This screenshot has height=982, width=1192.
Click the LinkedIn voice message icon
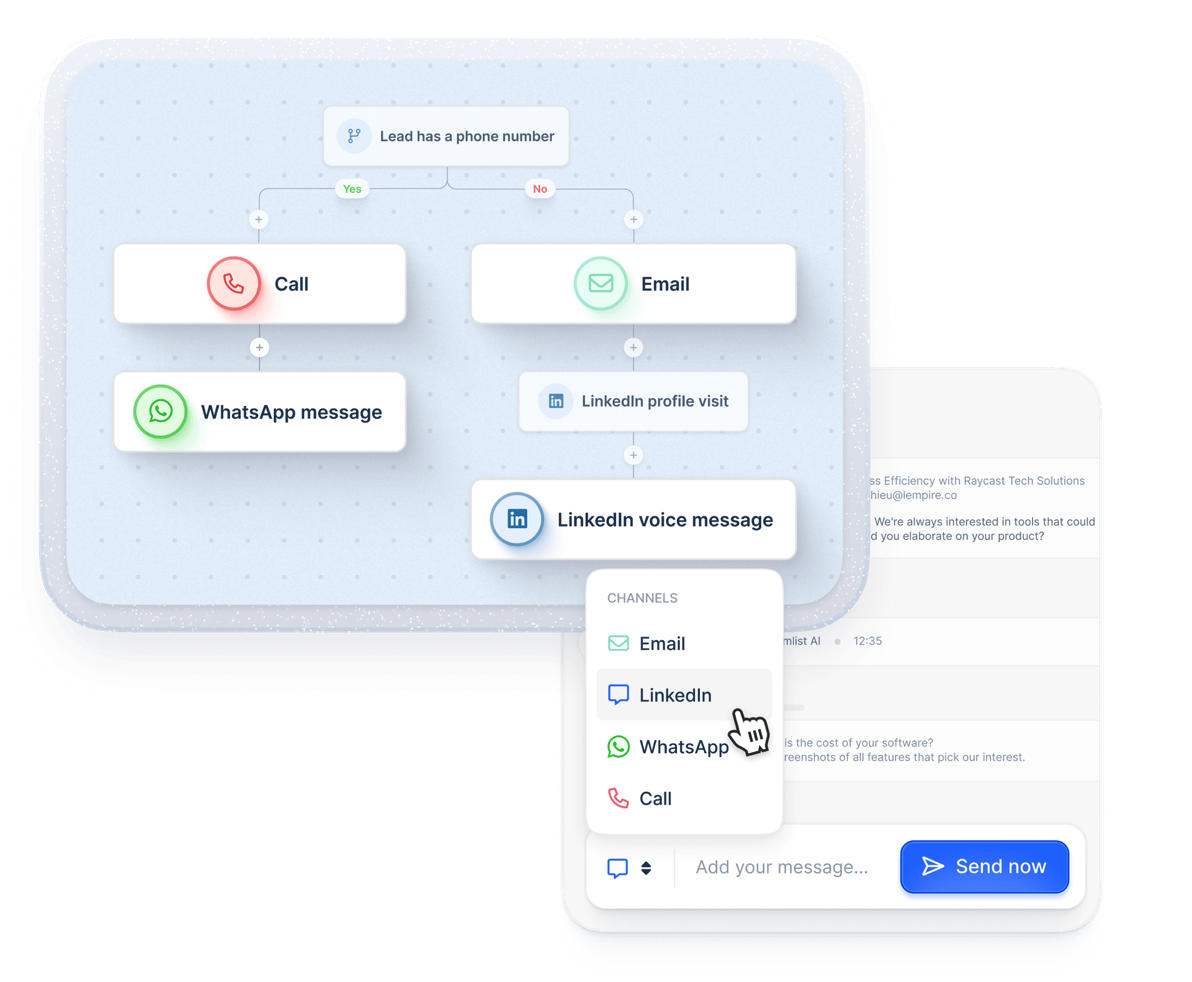pos(517,519)
